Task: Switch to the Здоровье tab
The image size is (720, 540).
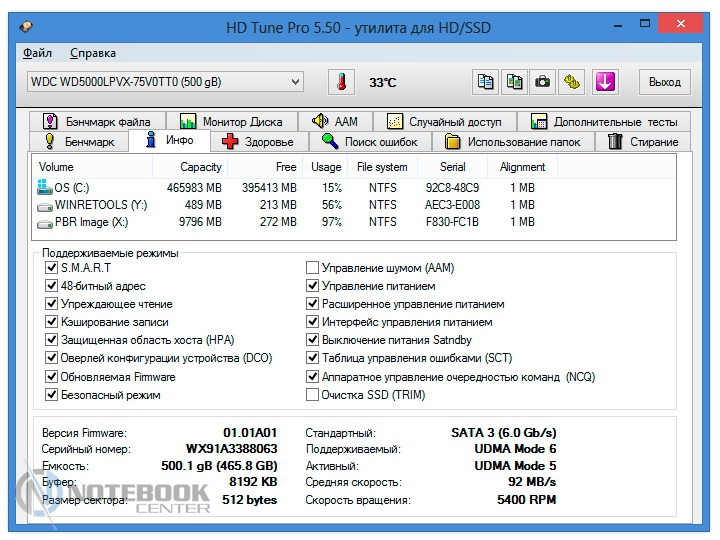Action: [258, 142]
